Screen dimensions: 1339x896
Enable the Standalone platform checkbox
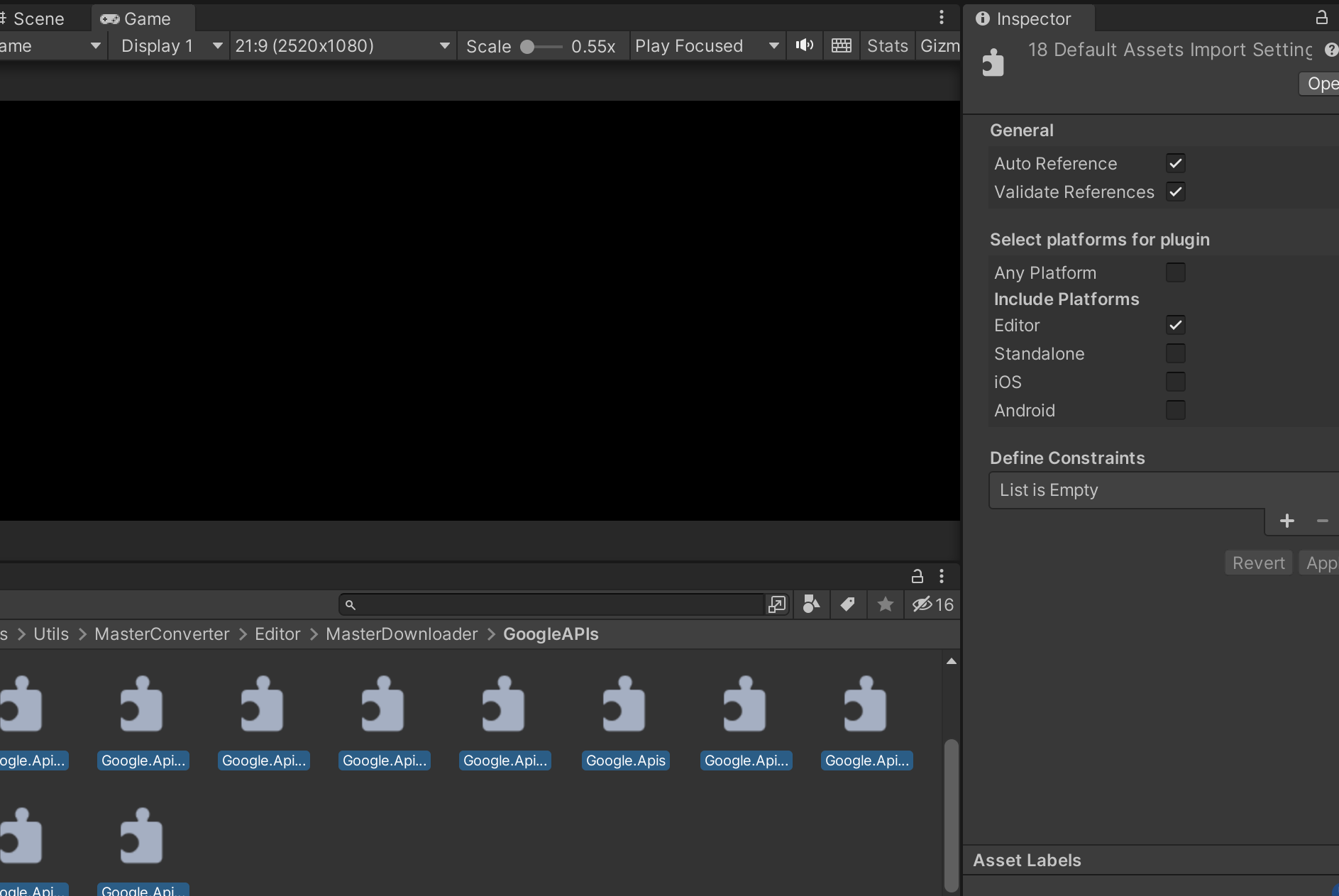pyautogui.click(x=1176, y=353)
